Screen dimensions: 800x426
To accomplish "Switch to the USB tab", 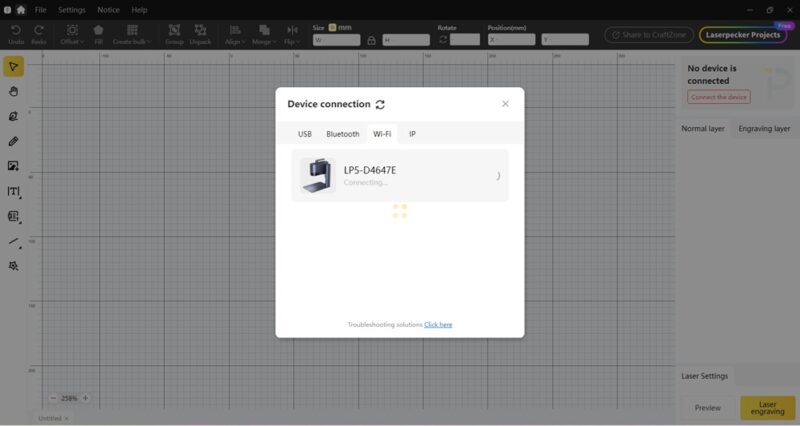I will 305,134.
